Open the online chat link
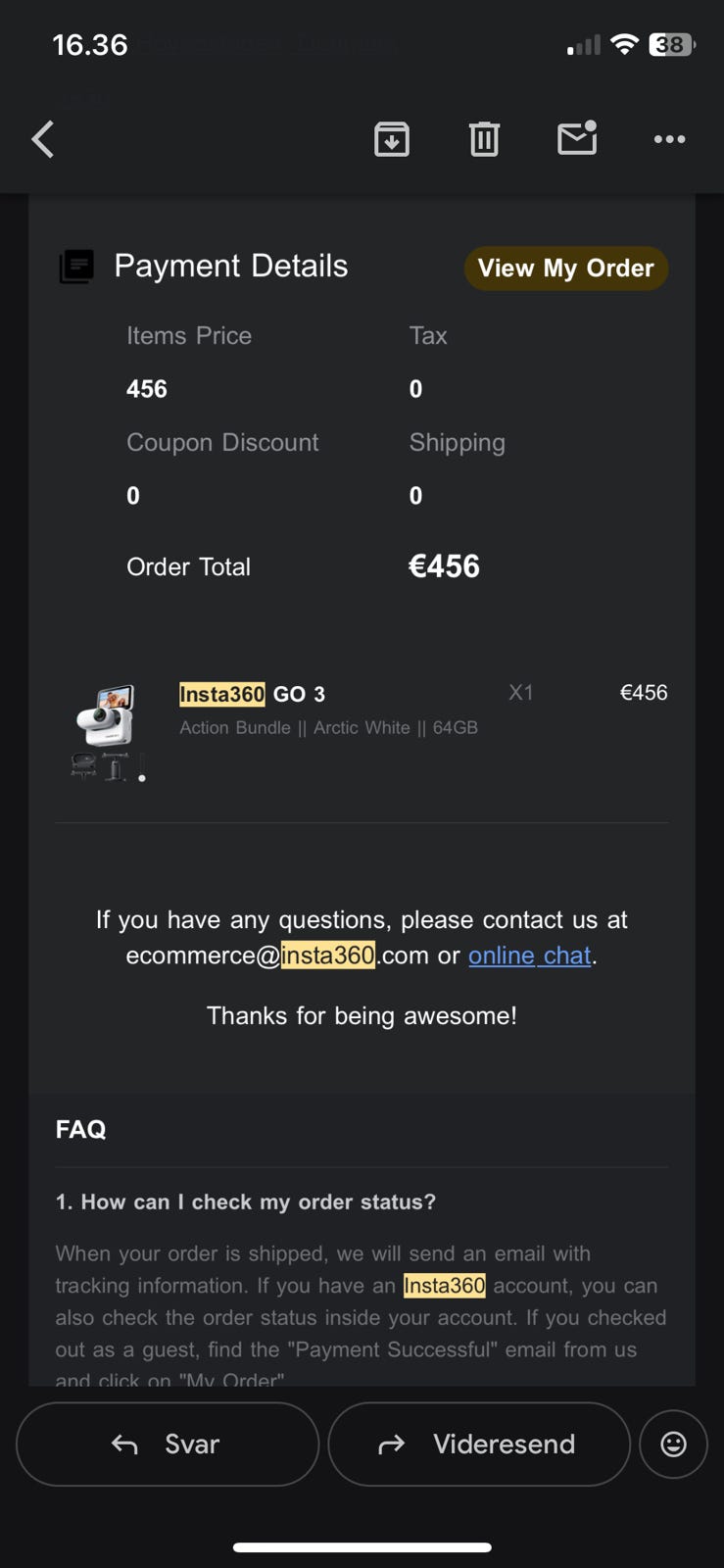724x1568 pixels. click(530, 955)
